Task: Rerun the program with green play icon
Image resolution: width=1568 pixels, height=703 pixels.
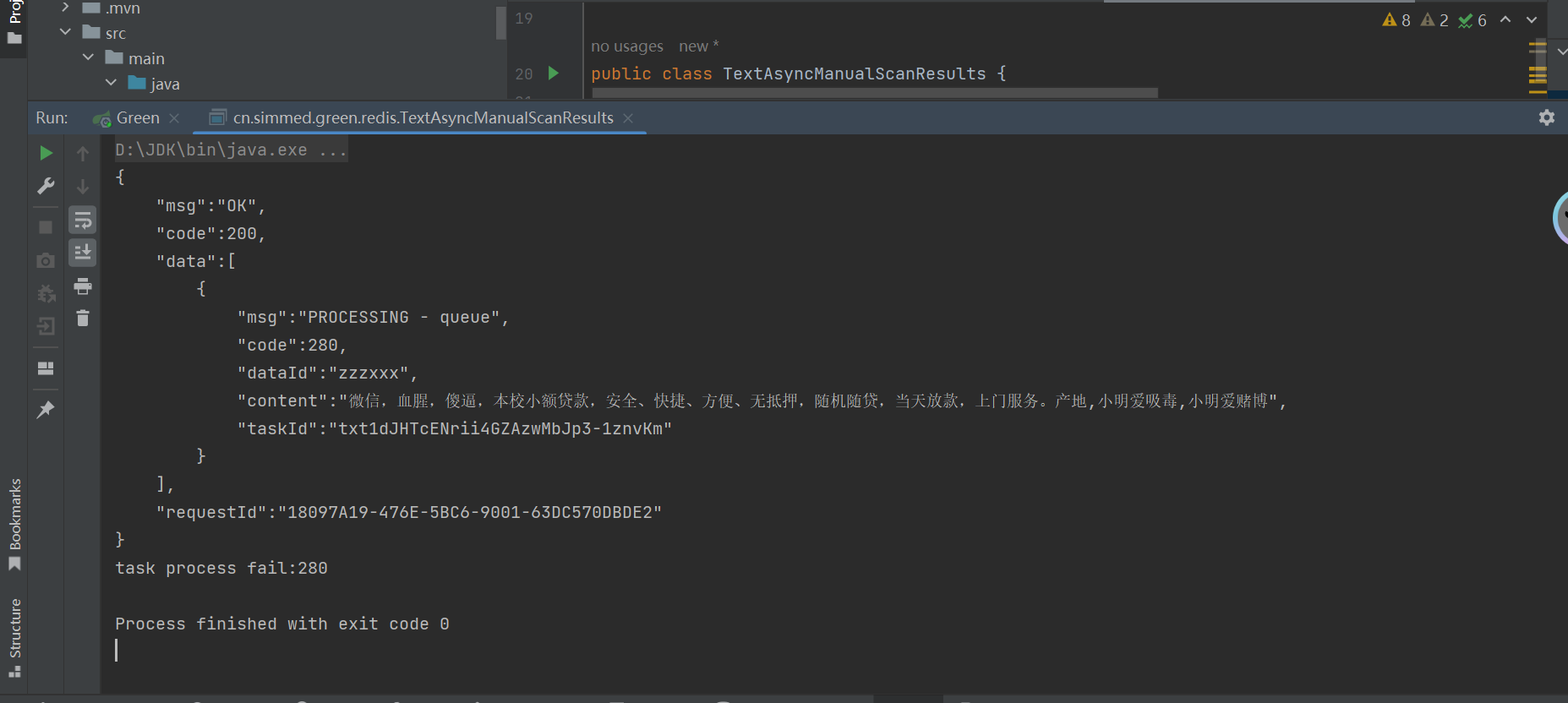Action: click(46, 153)
